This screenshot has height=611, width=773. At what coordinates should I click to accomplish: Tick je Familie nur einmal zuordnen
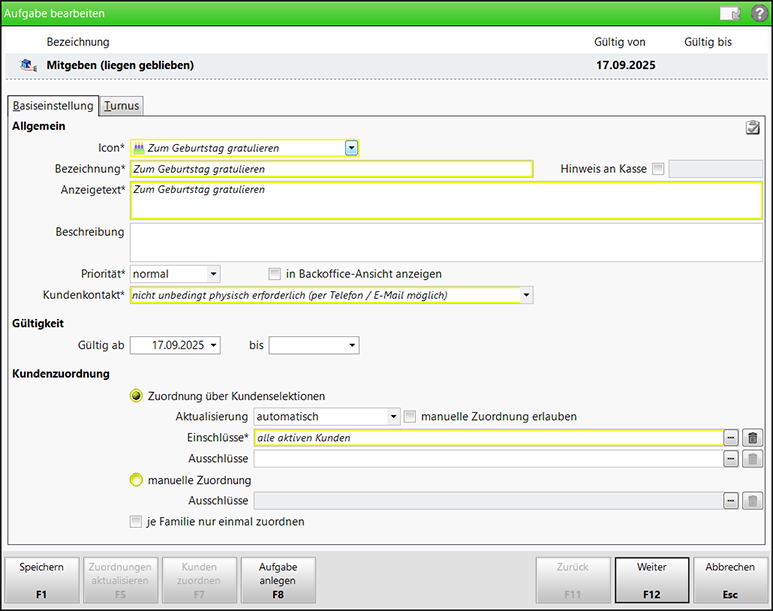pos(136,521)
